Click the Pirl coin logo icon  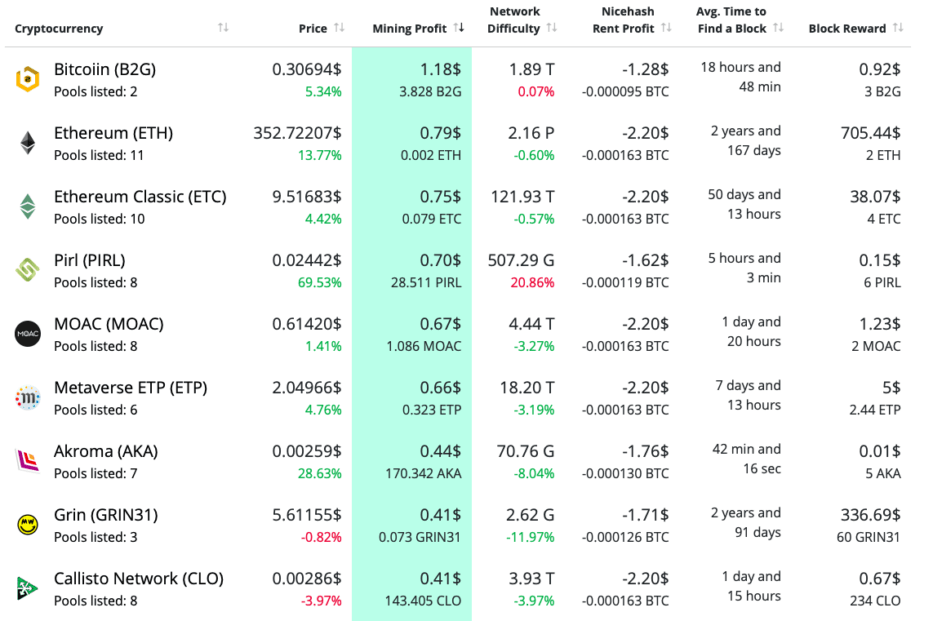[27, 270]
